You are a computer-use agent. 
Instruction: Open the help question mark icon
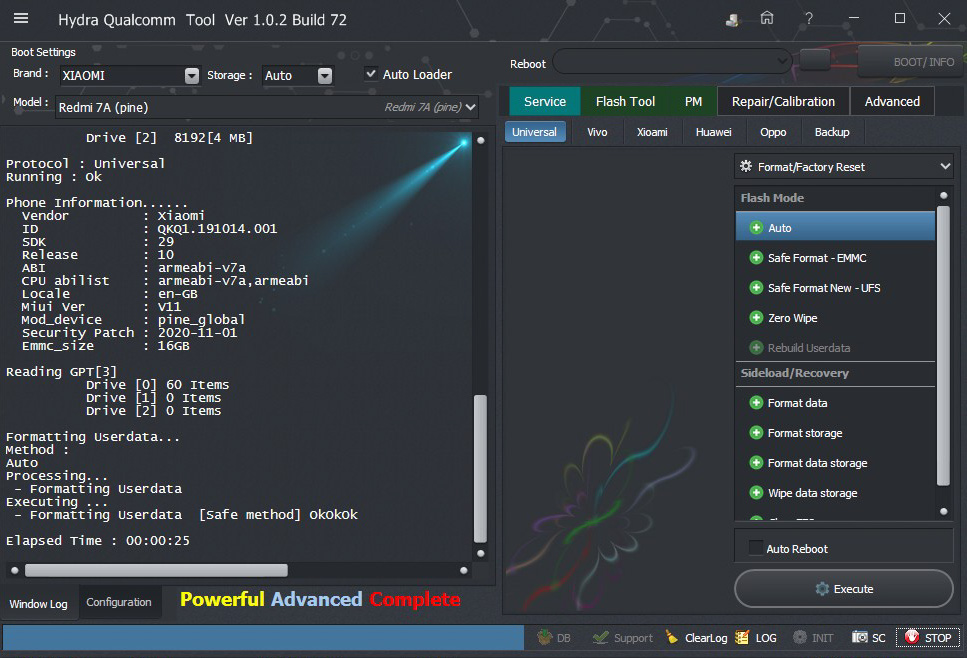(808, 19)
